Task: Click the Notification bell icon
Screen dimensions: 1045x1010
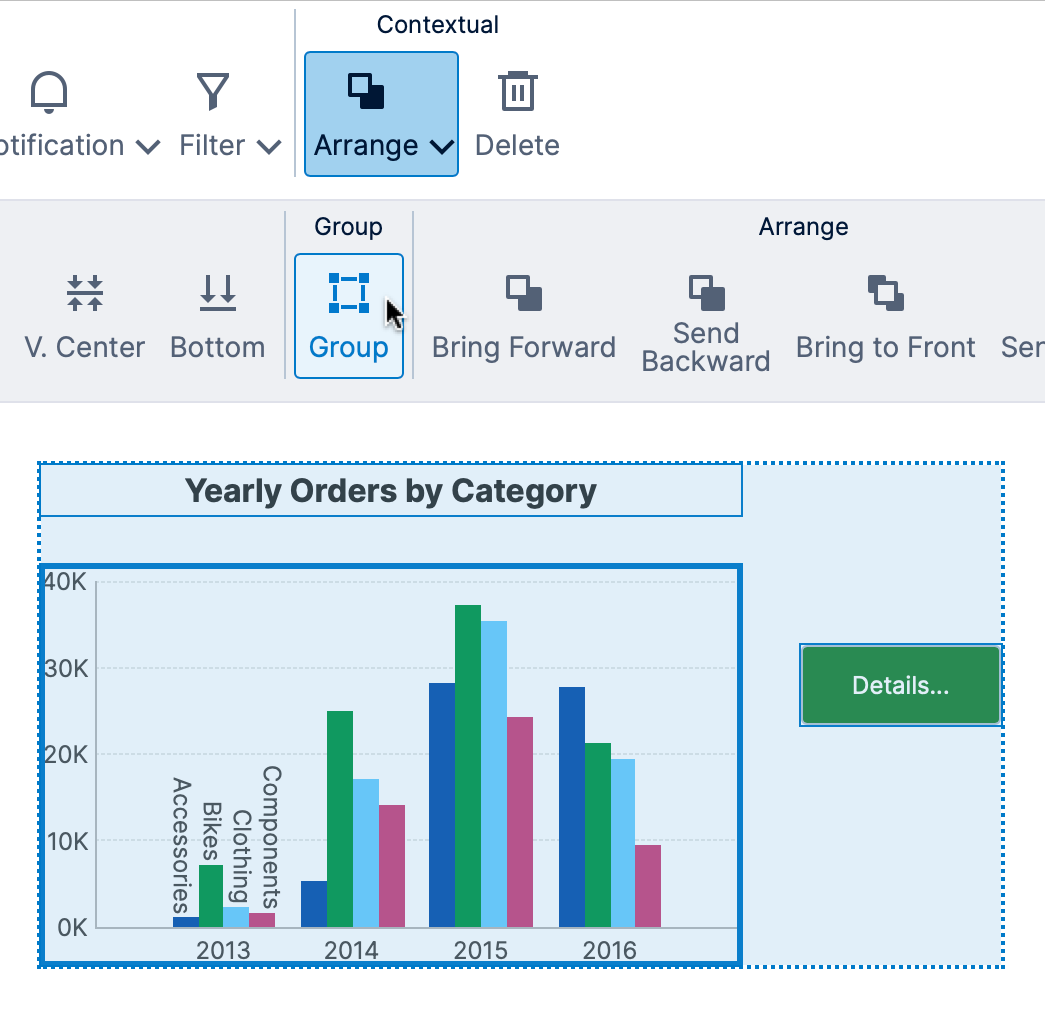Action: click(x=49, y=92)
